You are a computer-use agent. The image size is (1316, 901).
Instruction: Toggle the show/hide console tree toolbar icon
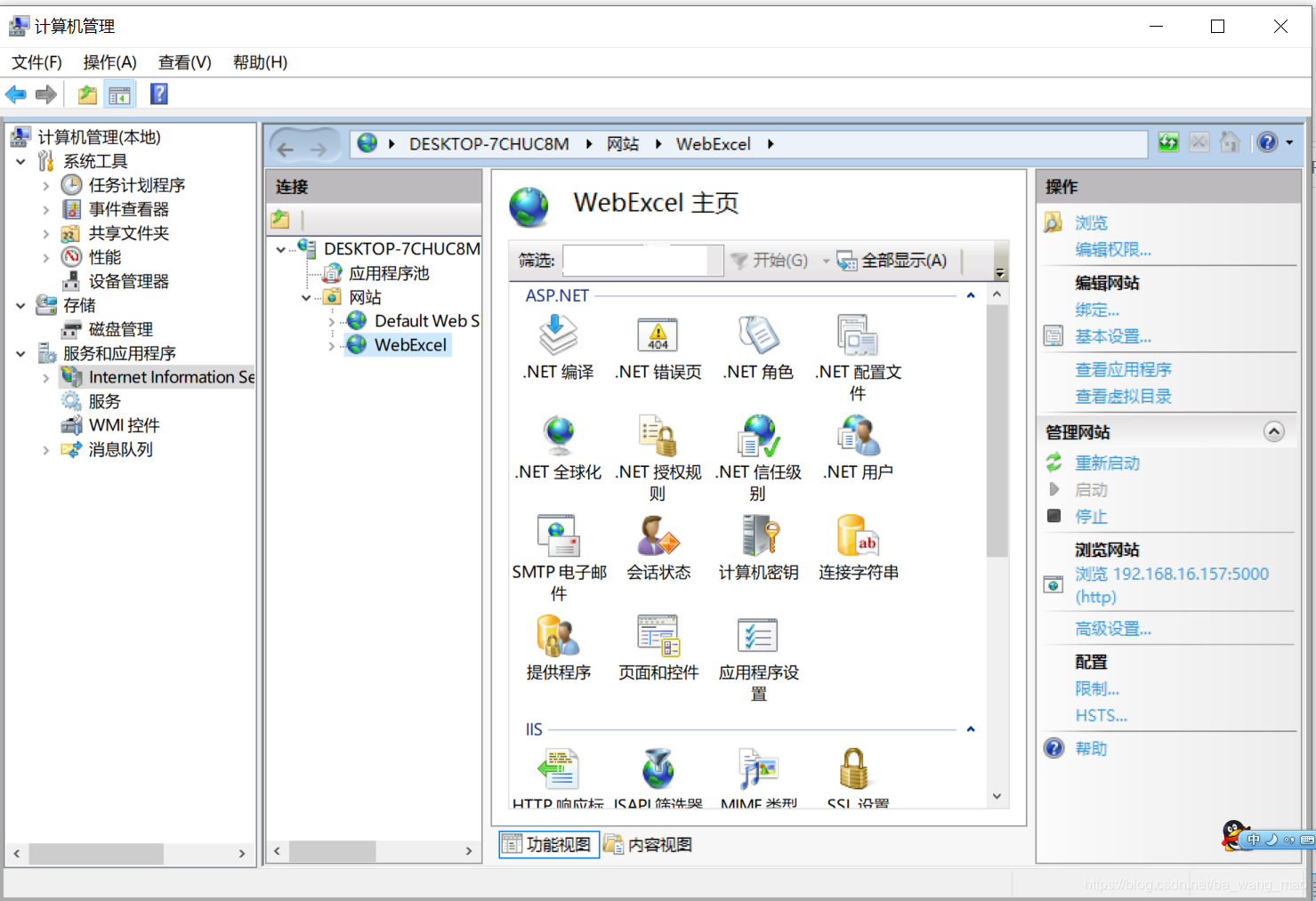(x=119, y=94)
